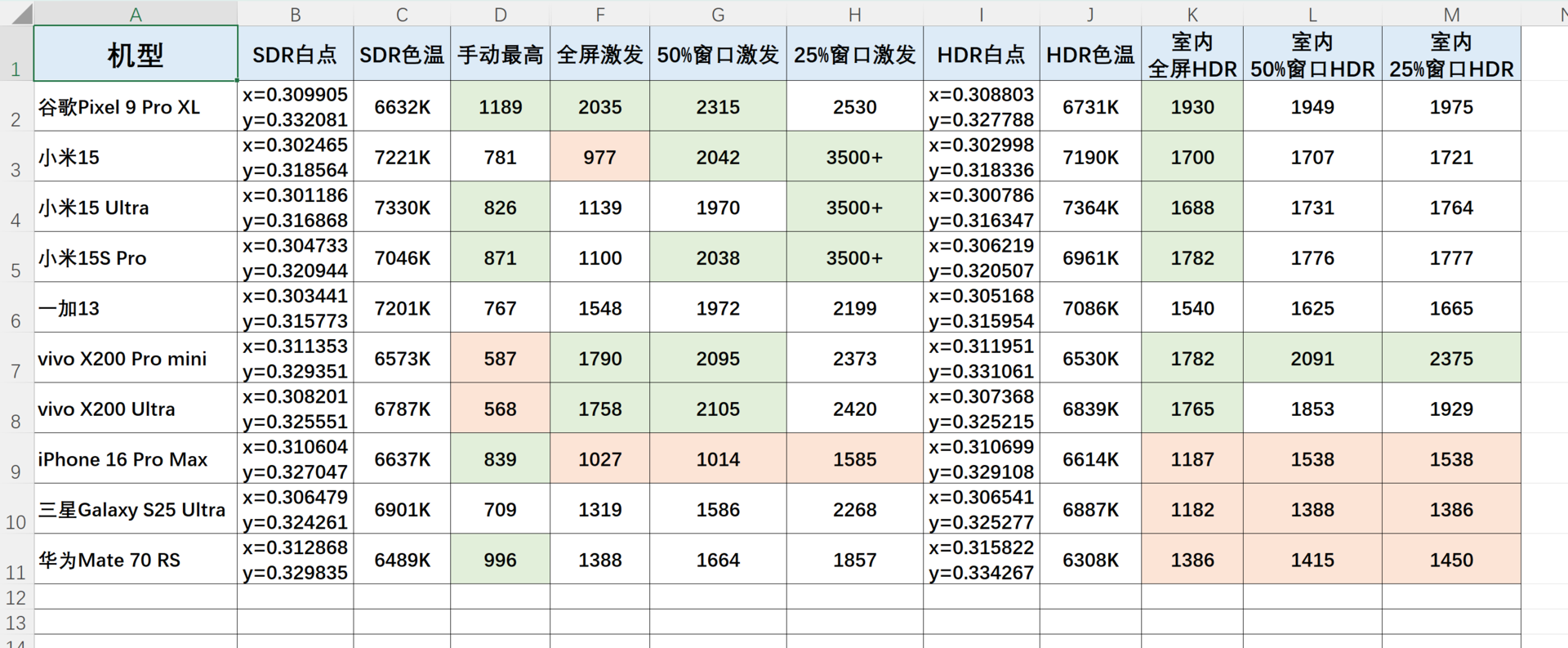
Task: Click the green cell with value '1189'
Action: 501,106
